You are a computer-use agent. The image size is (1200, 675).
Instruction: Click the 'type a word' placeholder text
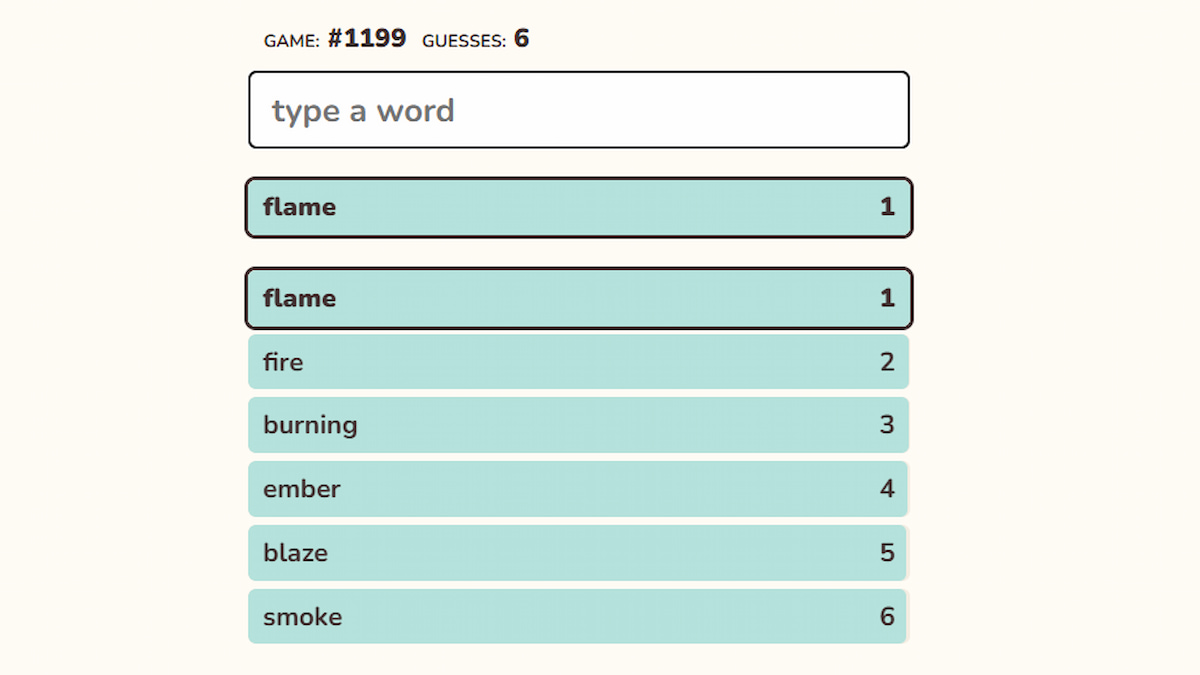coord(363,110)
